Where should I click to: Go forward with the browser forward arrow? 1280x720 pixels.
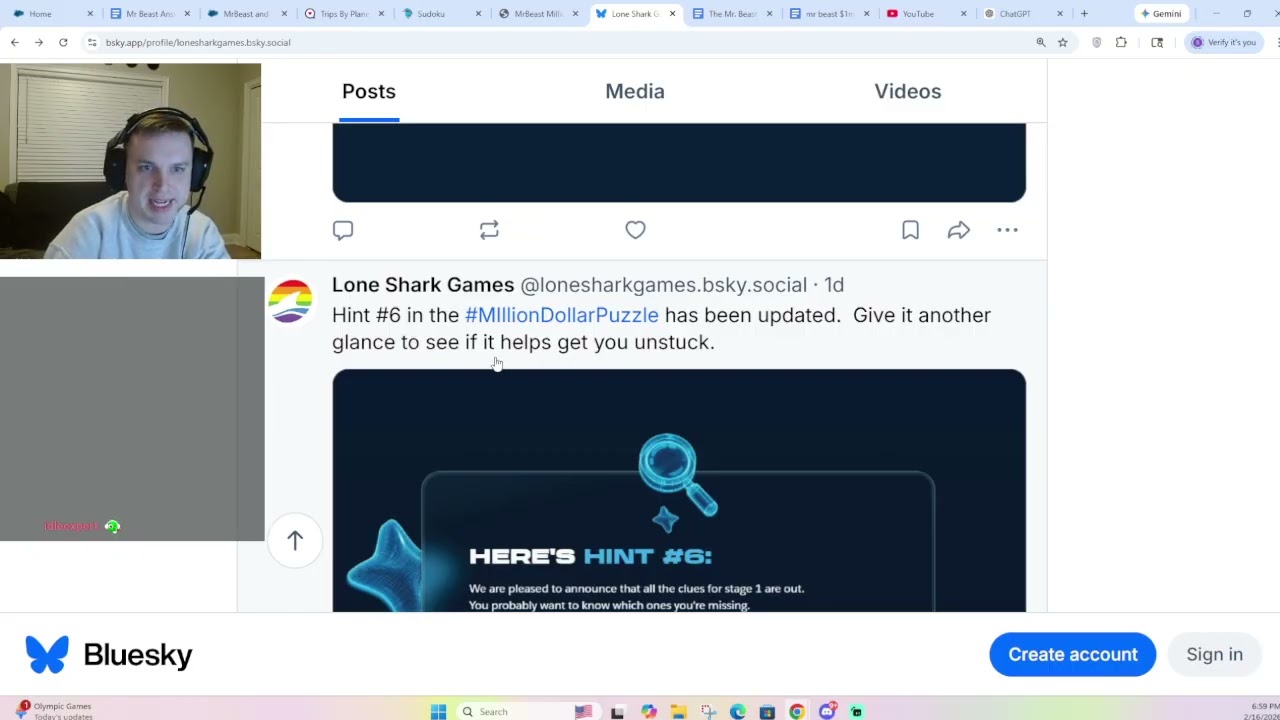pyautogui.click(x=39, y=42)
